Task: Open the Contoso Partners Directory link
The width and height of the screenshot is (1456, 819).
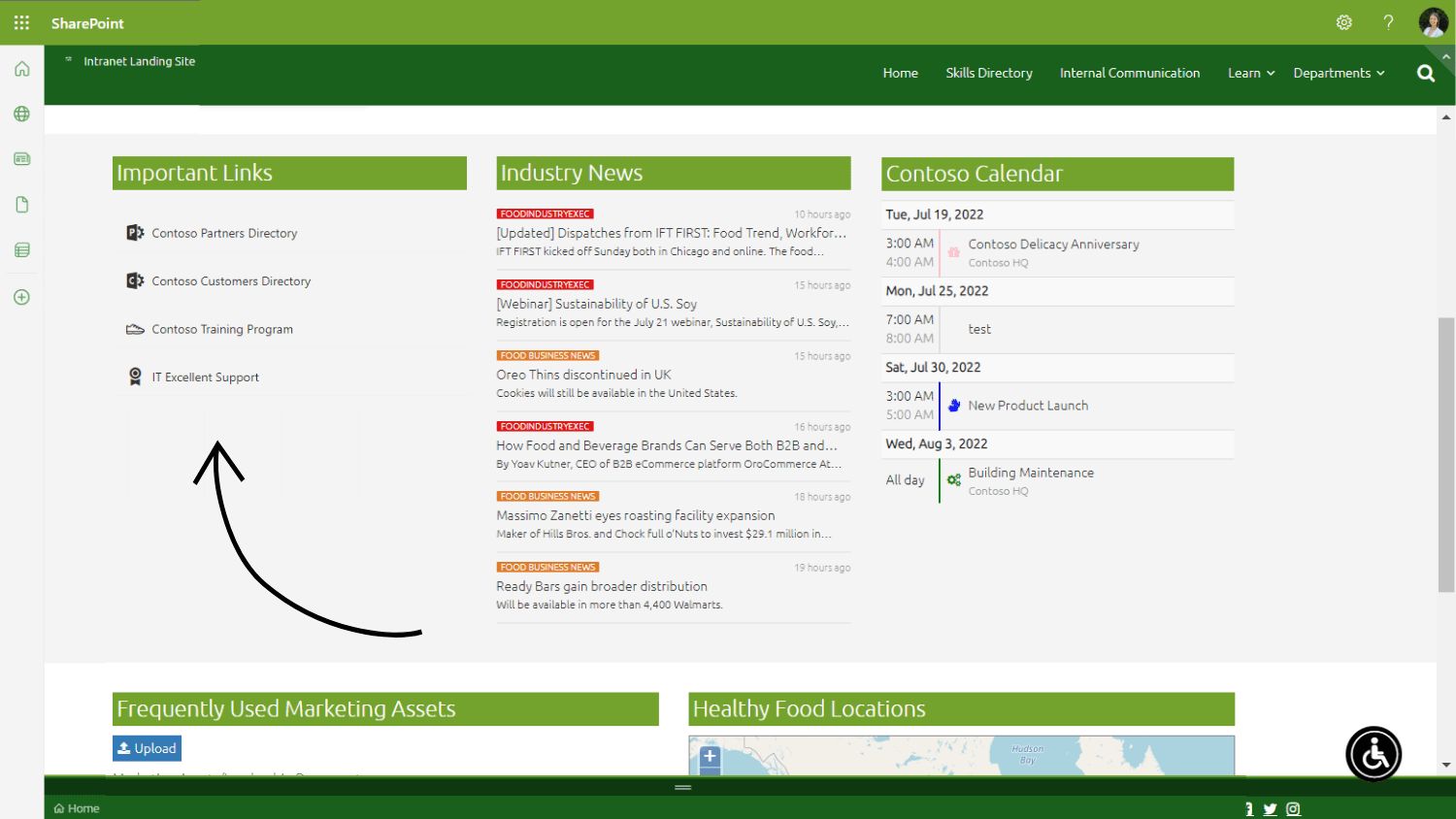Action: (224, 233)
